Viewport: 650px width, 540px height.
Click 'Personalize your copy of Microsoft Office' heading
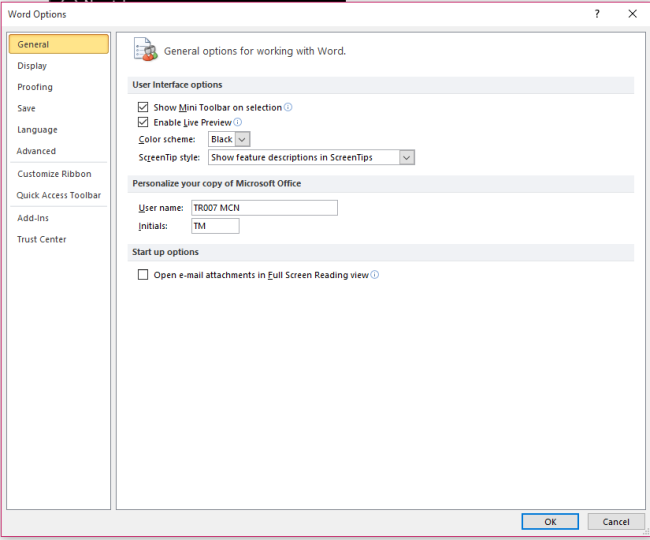217,184
